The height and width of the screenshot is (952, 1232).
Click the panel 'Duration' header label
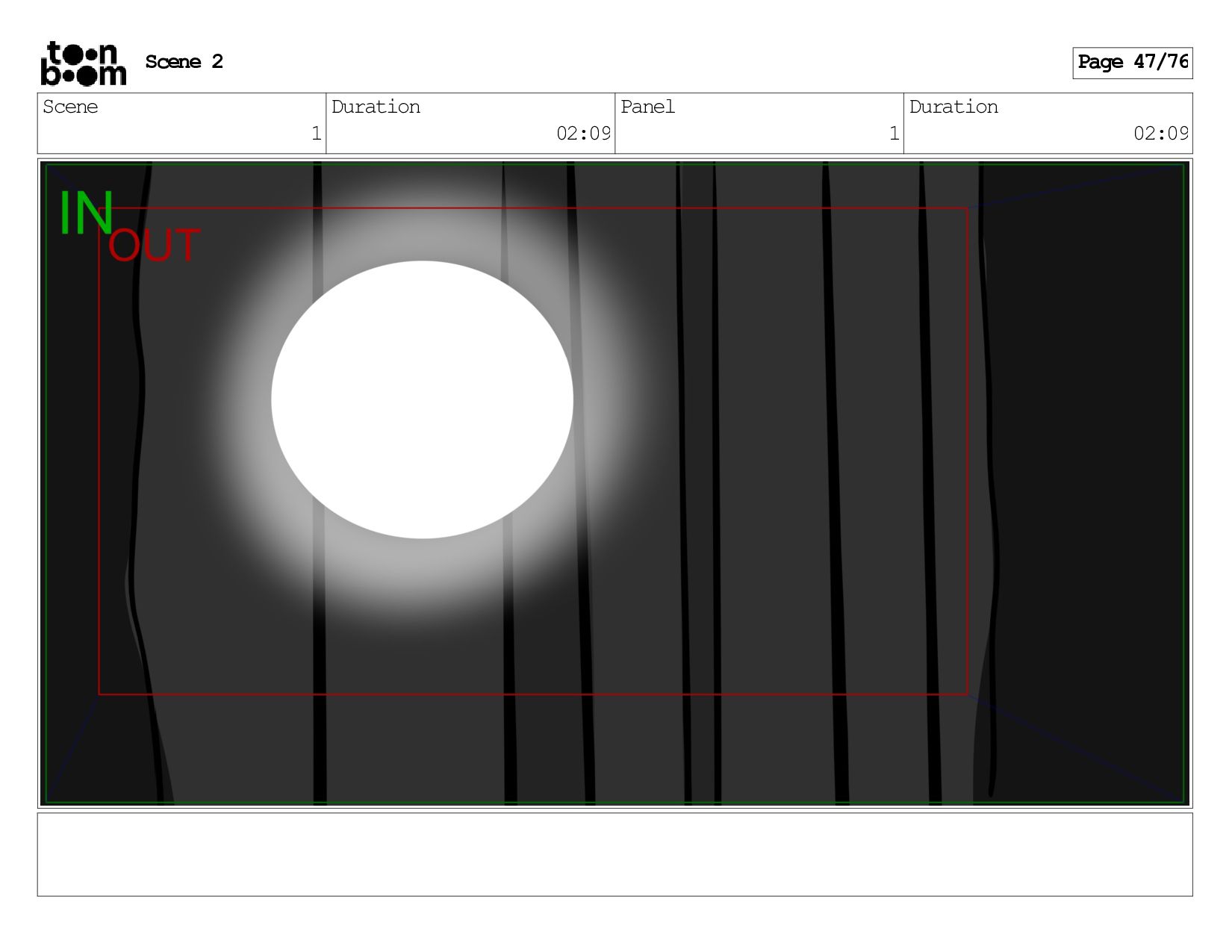[953, 107]
